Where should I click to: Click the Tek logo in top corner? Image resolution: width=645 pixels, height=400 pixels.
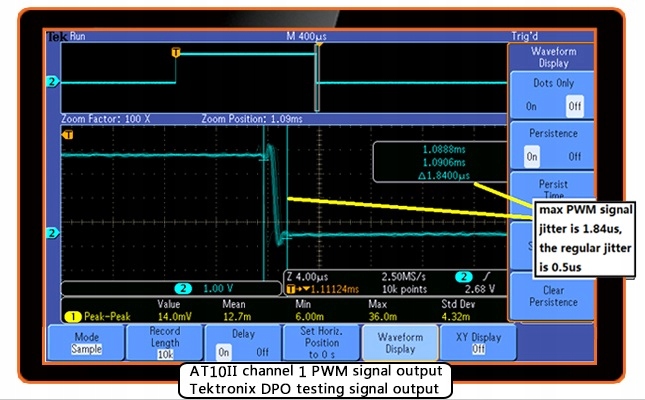coord(56,36)
